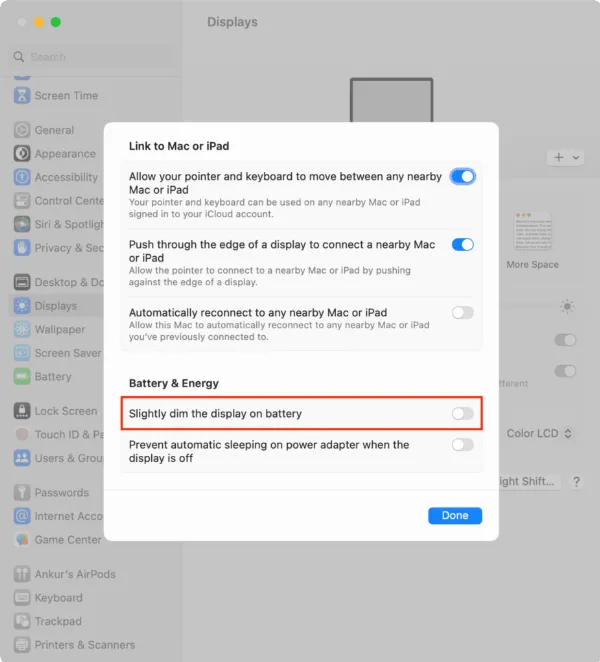Screen dimensions: 600x662
Task: Open Screen Time hourglass icon in sidebar
Action: point(22,95)
